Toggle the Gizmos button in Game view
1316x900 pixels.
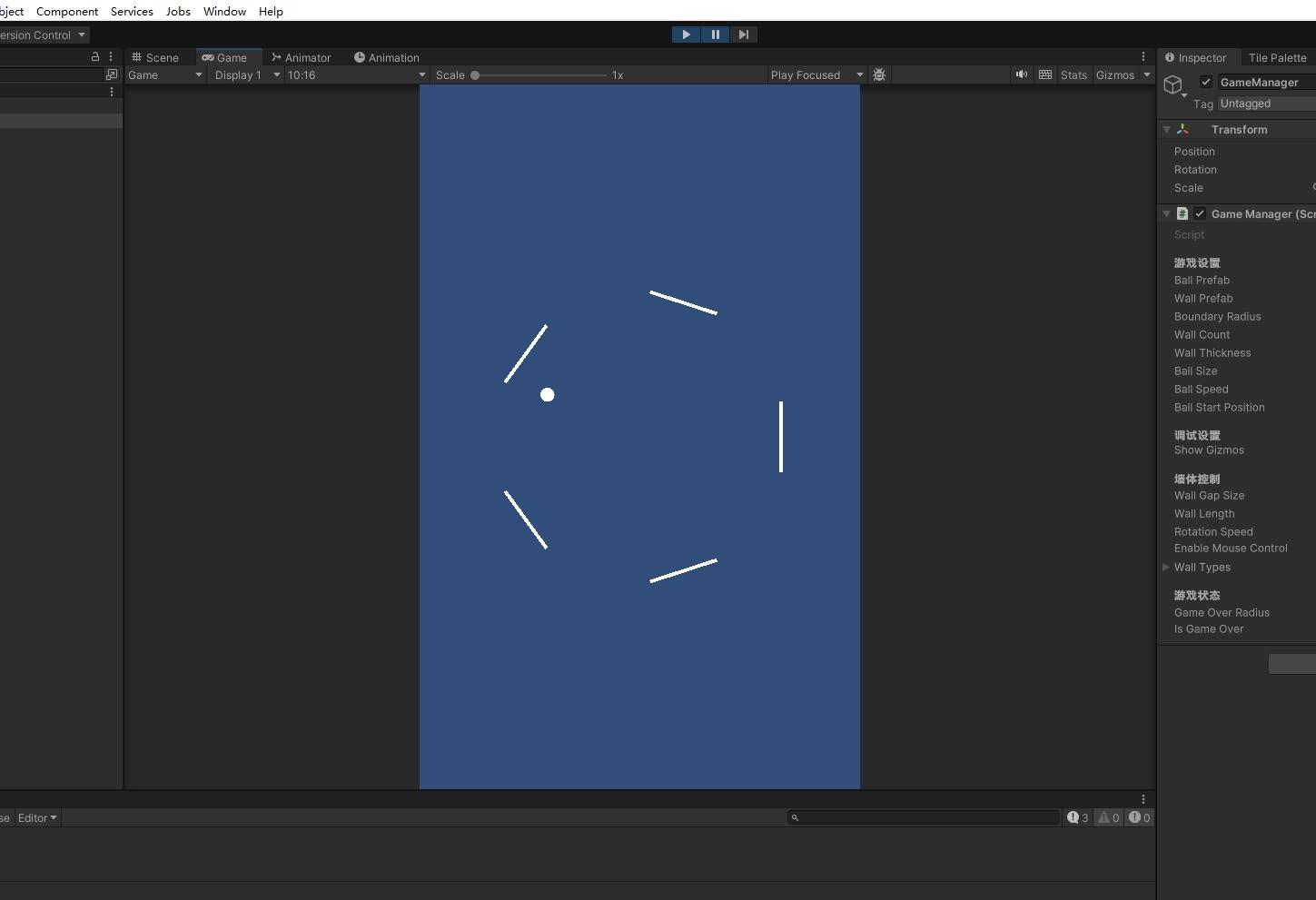click(1114, 75)
